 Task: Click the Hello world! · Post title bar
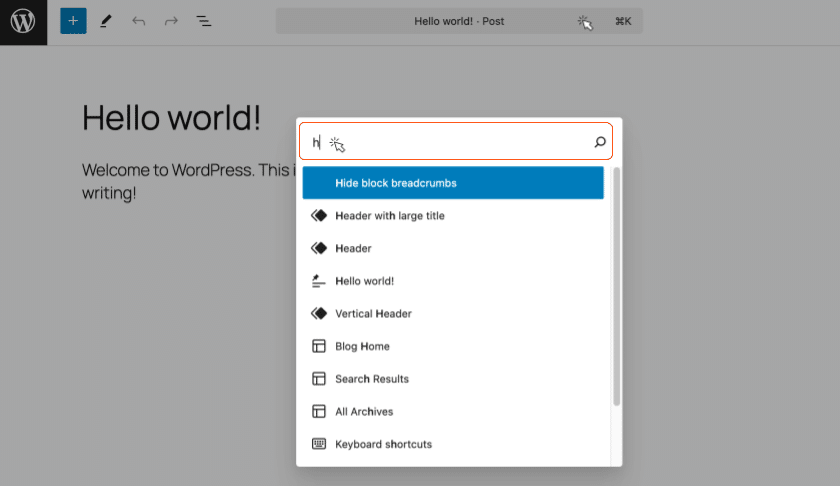459,21
